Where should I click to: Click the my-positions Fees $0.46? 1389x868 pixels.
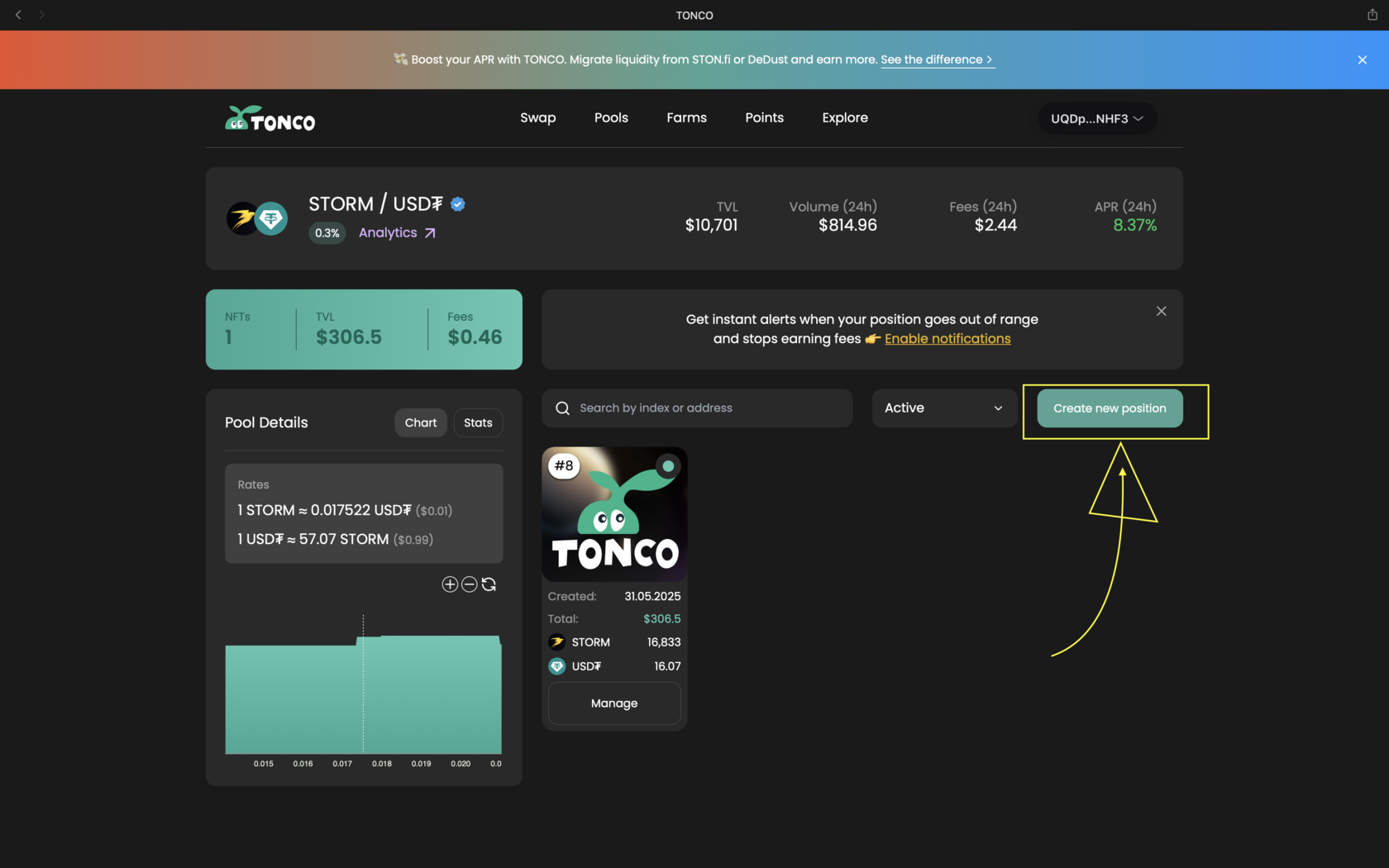click(475, 337)
